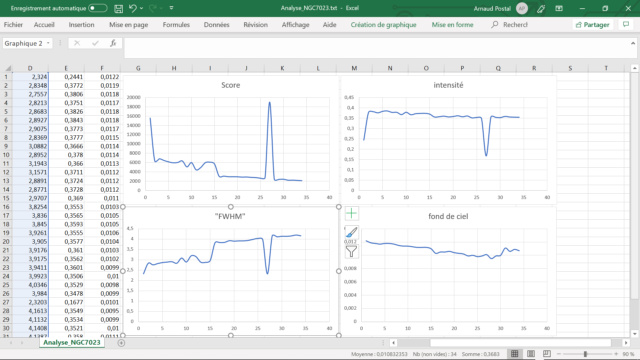
Task: Undo the last action
Action: (133, 8)
